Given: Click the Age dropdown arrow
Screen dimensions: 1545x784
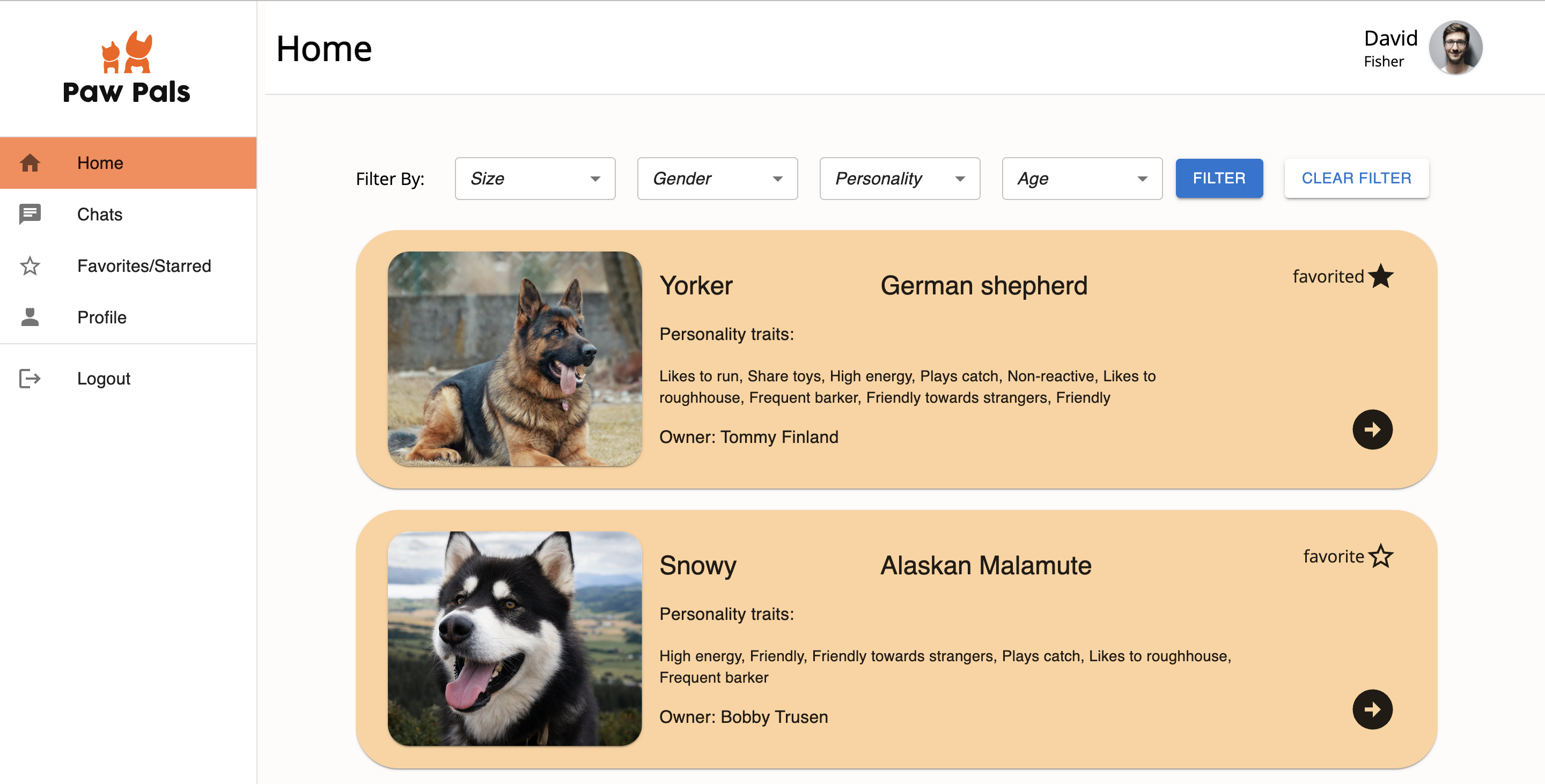Looking at the screenshot, I should (x=1142, y=179).
